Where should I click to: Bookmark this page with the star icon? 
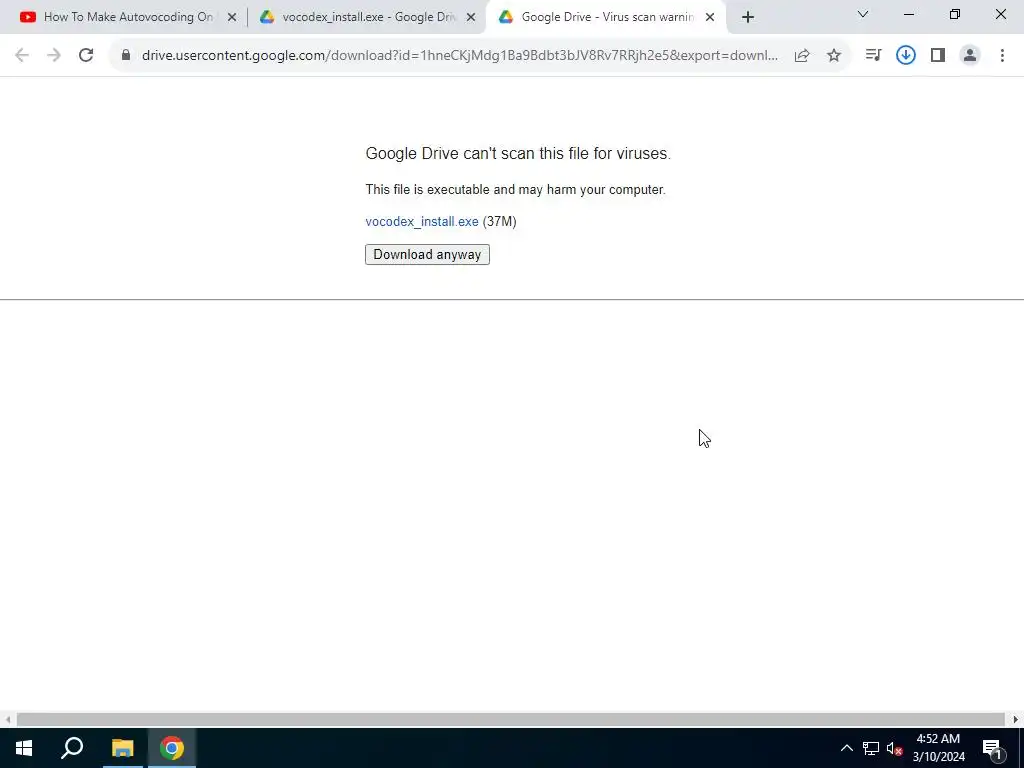click(x=834, y=56)
